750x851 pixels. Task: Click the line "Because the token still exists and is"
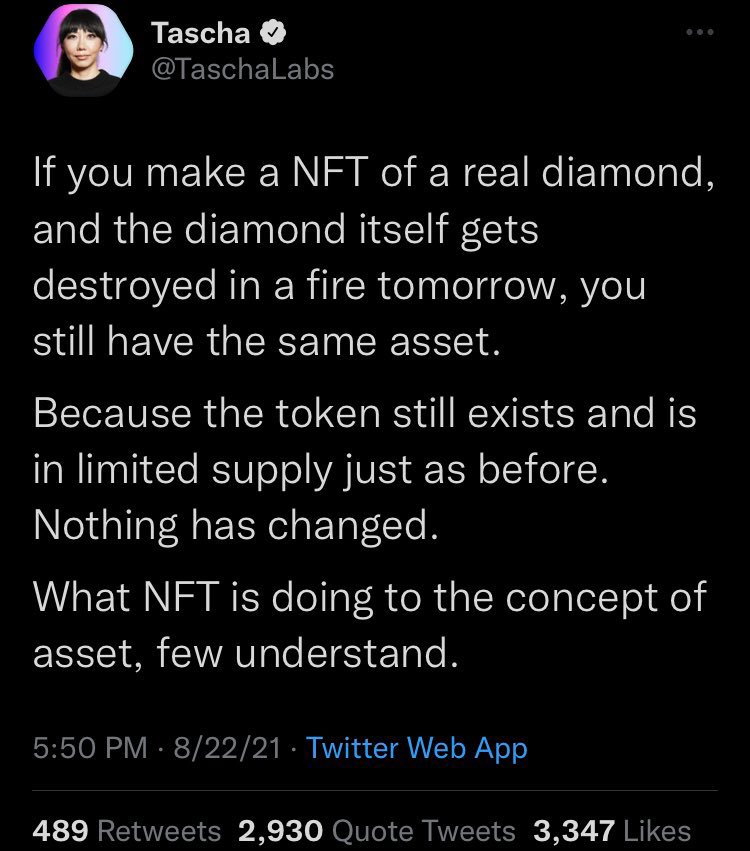tap(364, 414)
